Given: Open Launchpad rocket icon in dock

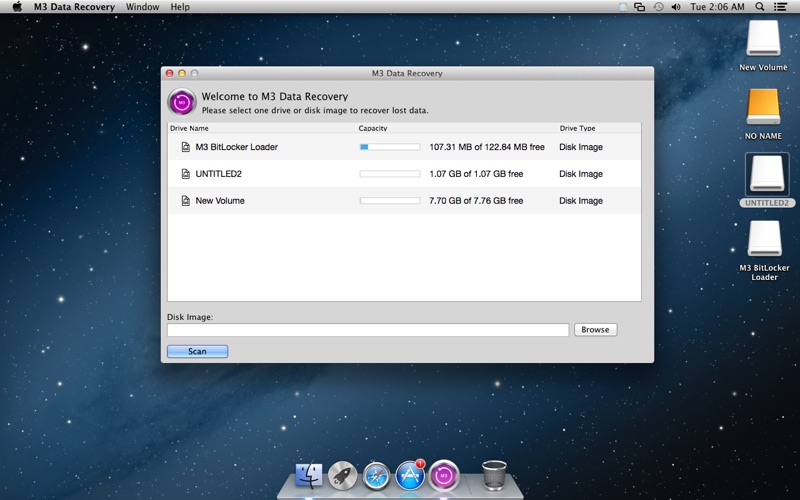Looking at the screenshot, I should click(342, 476).
